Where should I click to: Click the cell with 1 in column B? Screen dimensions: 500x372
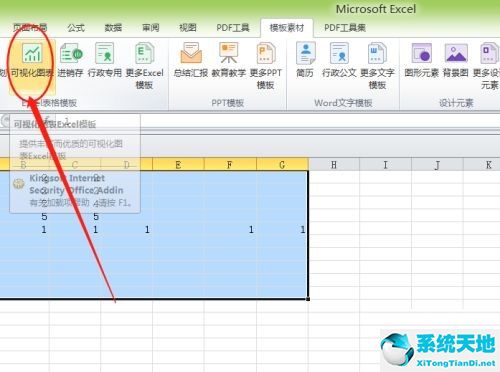[24, 229]
